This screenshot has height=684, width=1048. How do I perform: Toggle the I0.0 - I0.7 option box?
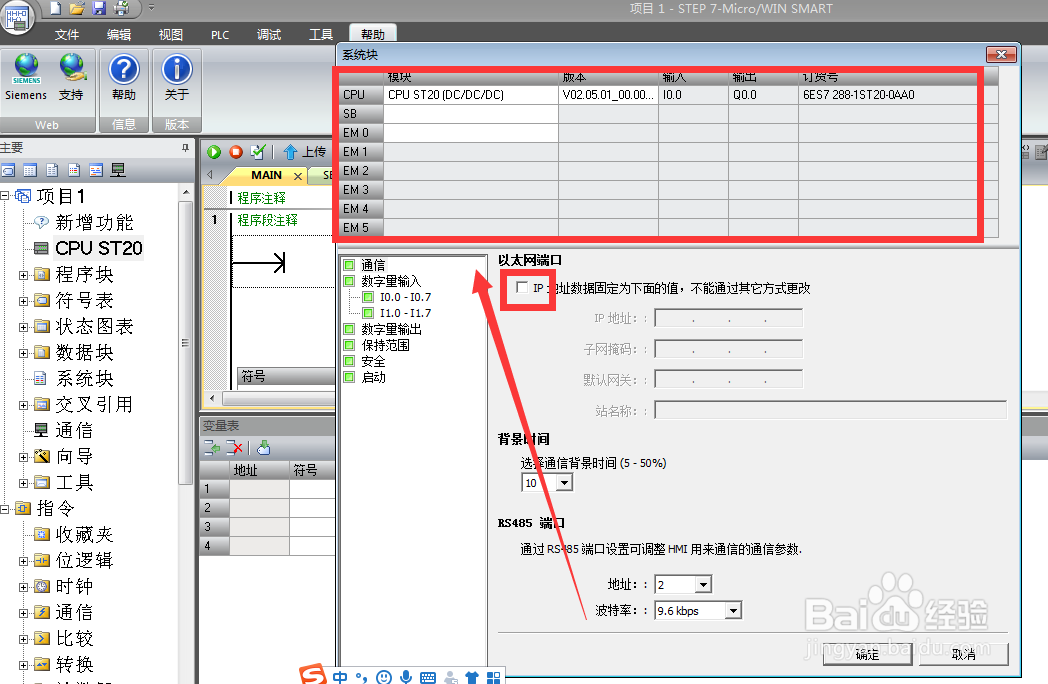tap(368, 297)
